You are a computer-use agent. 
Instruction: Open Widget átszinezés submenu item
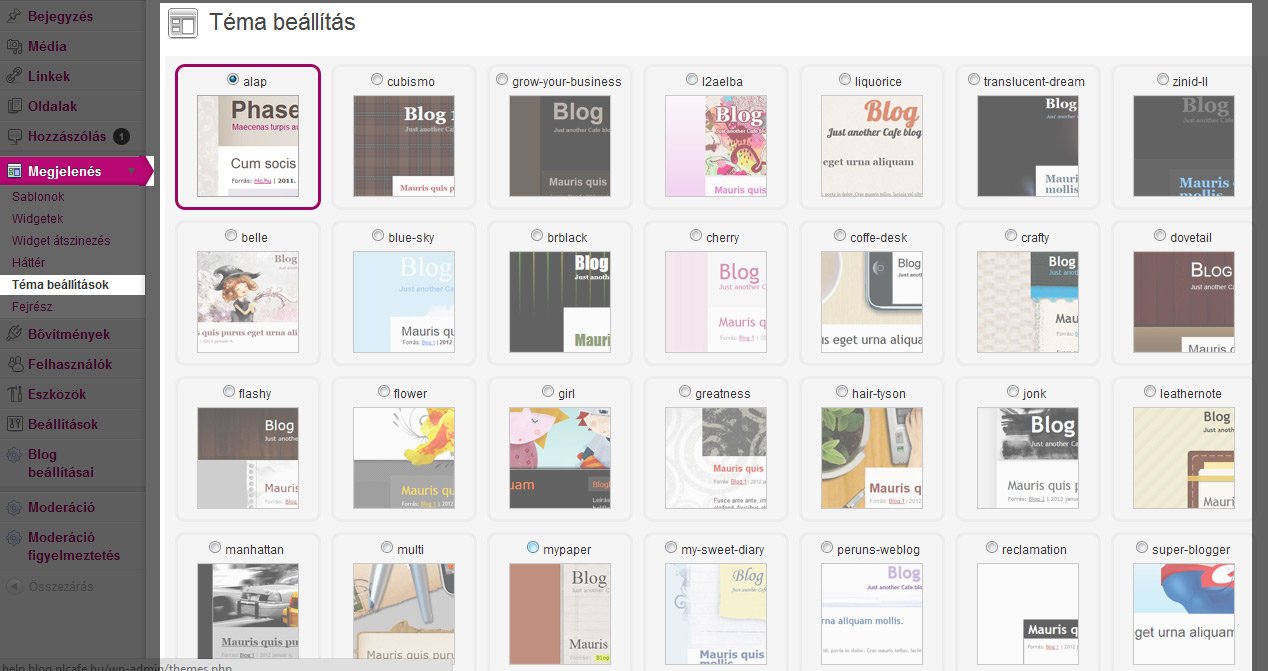pos(61,241)
